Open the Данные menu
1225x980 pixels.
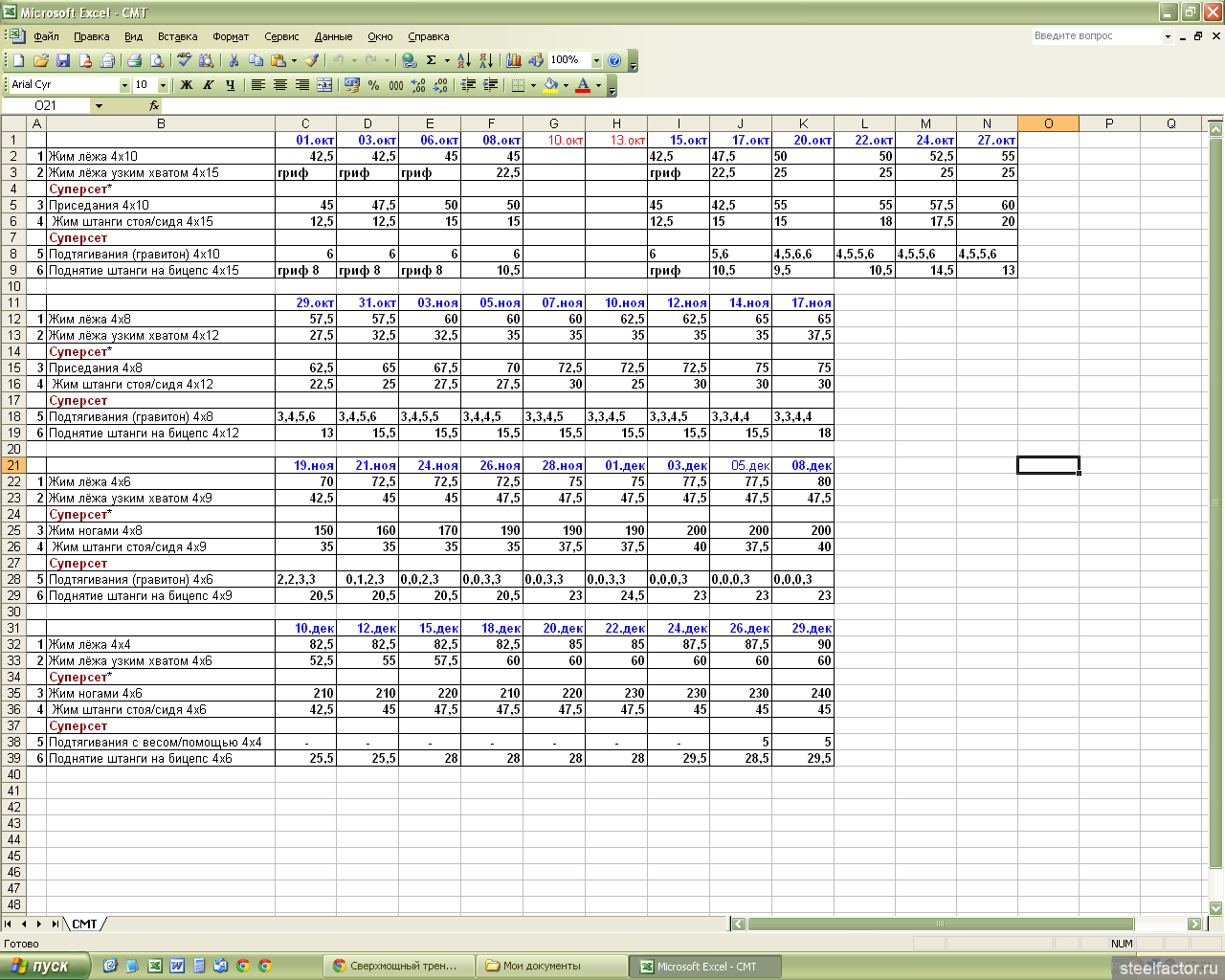333,36
